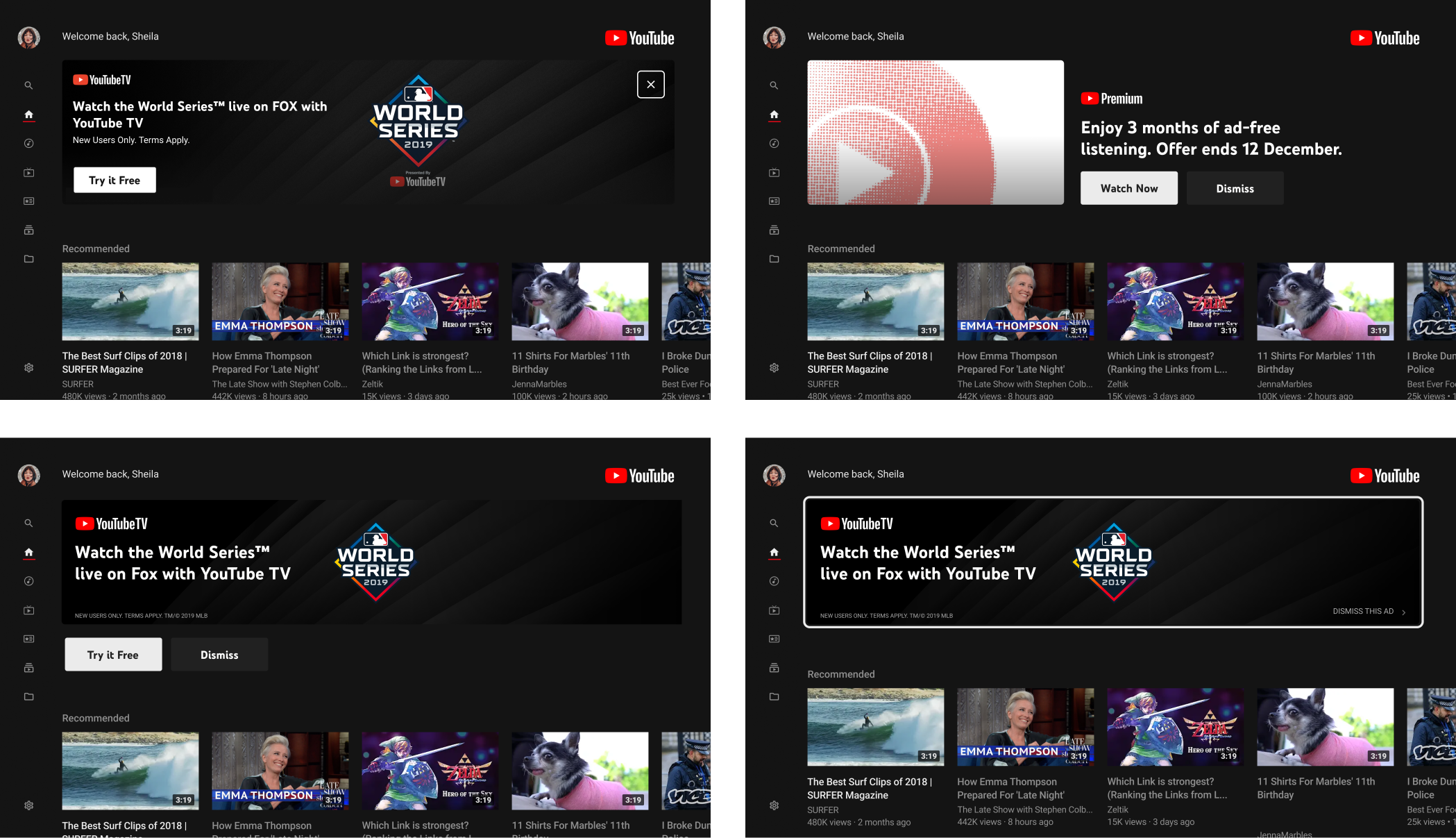Image resolution: width=1456 pixels, height=838 pixels.
Task: Open settings gear on screen with X-close banner
Action: tap(28, 368)
